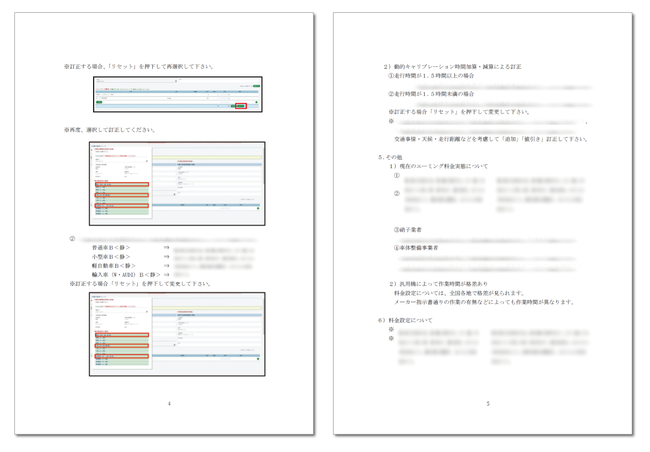Viewport: 650px width, 452px height.
Task: Click the sentence 料金設定については、全国各地で格差が見られます
Action: pos(460,293)
